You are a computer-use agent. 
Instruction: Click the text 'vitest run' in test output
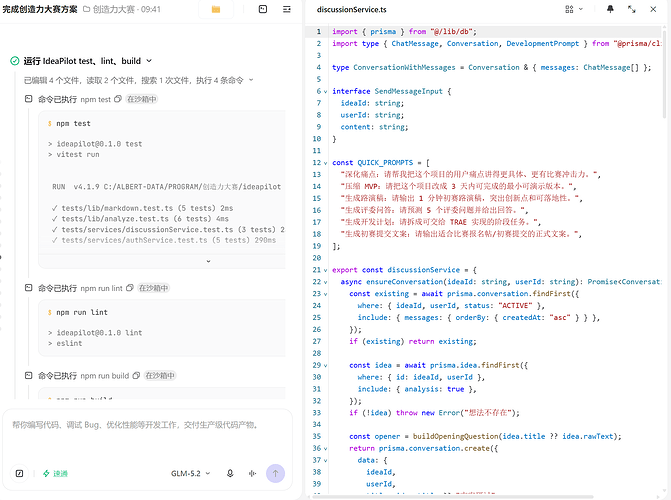(x=77, y=155)
